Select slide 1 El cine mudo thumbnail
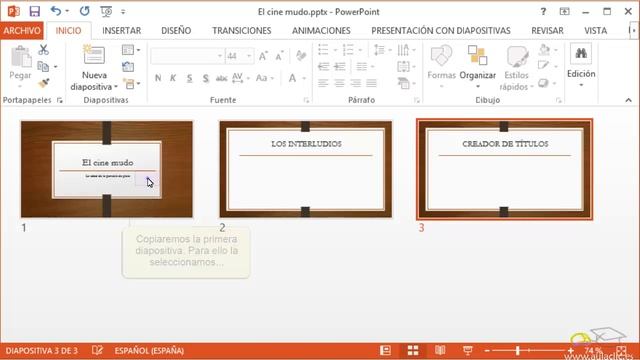 coord(107,169)
